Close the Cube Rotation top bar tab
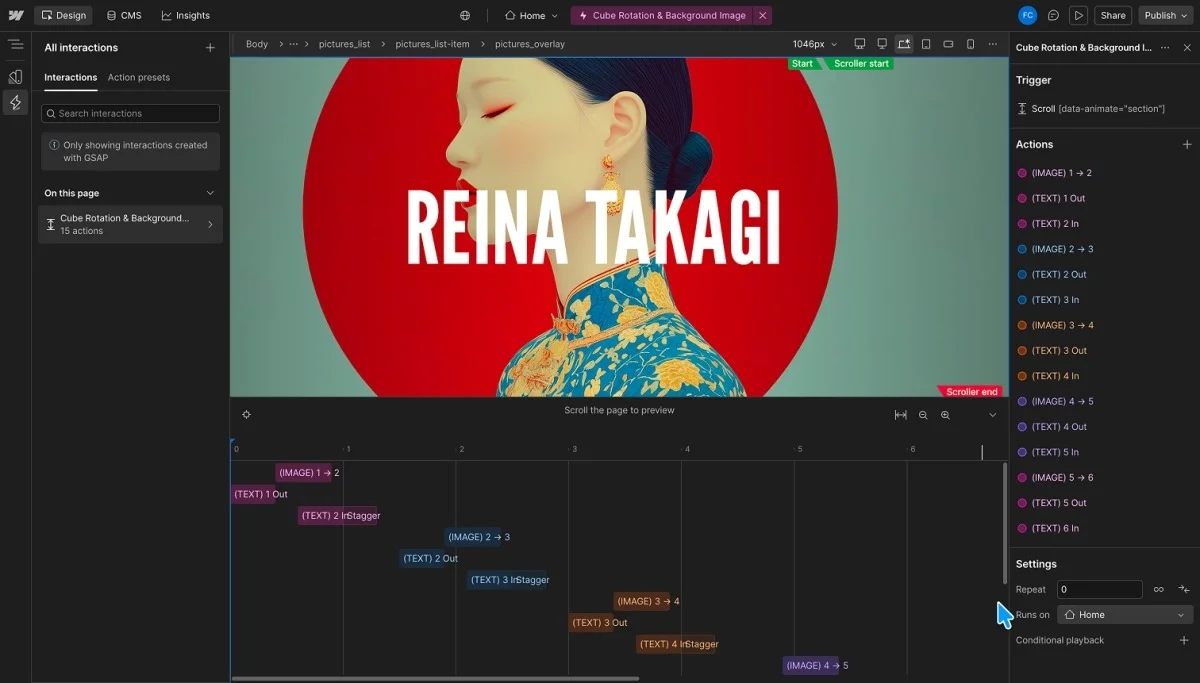The image size is (1200, 683). 762,15
